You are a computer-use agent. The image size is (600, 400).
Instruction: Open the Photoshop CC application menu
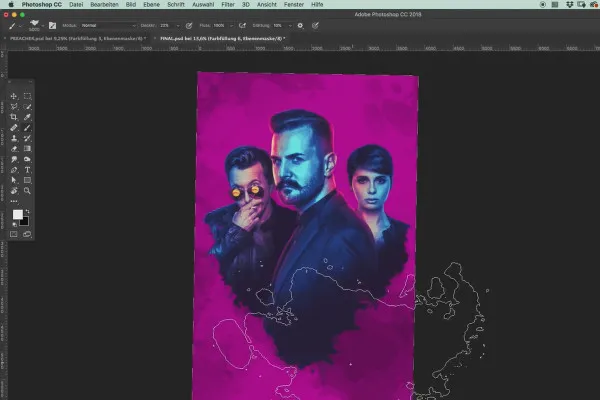tap(42, 5)
